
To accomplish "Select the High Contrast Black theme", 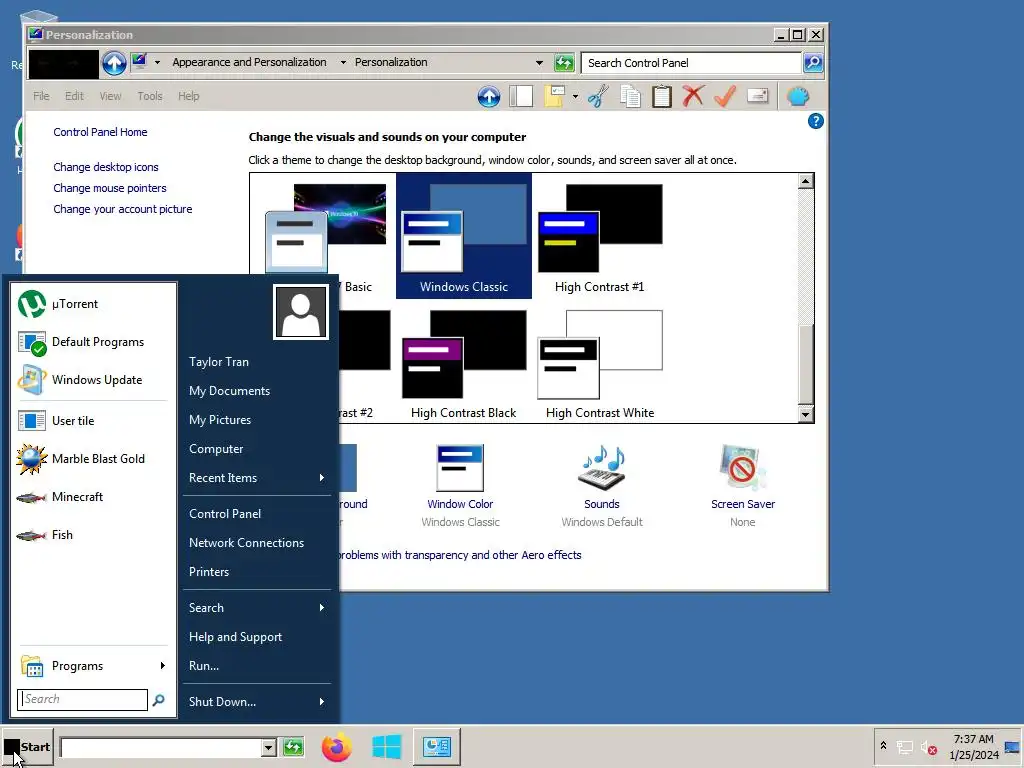I will (464, 363).
